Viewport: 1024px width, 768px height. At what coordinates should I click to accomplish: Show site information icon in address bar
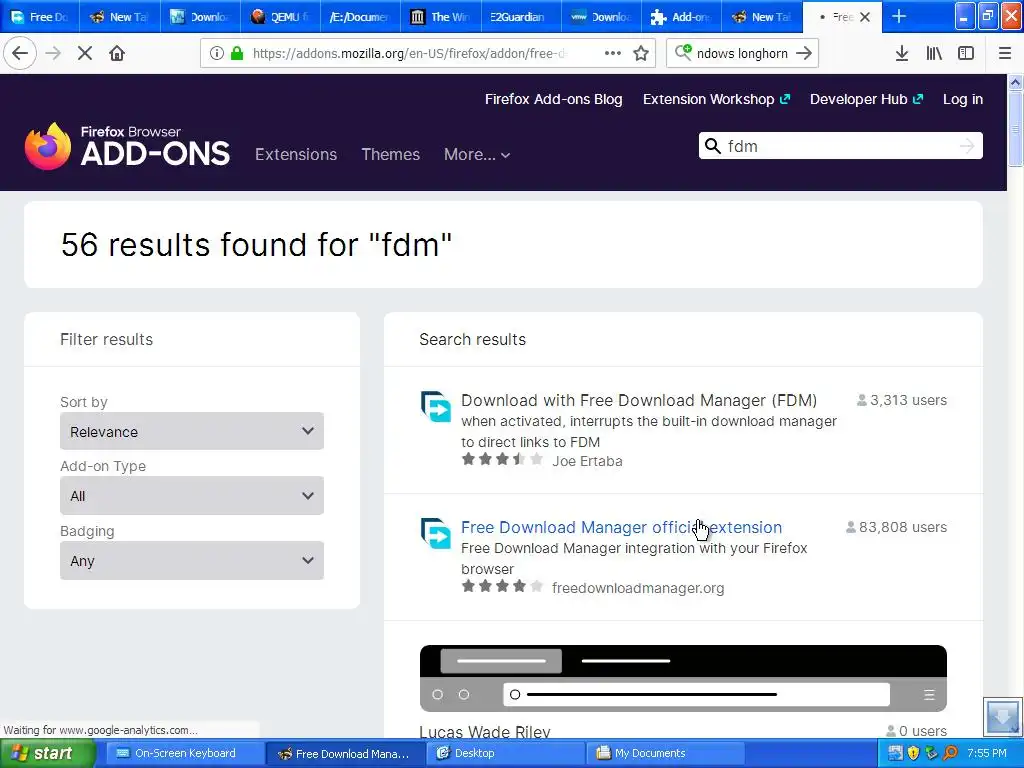[x=217, y=53]
